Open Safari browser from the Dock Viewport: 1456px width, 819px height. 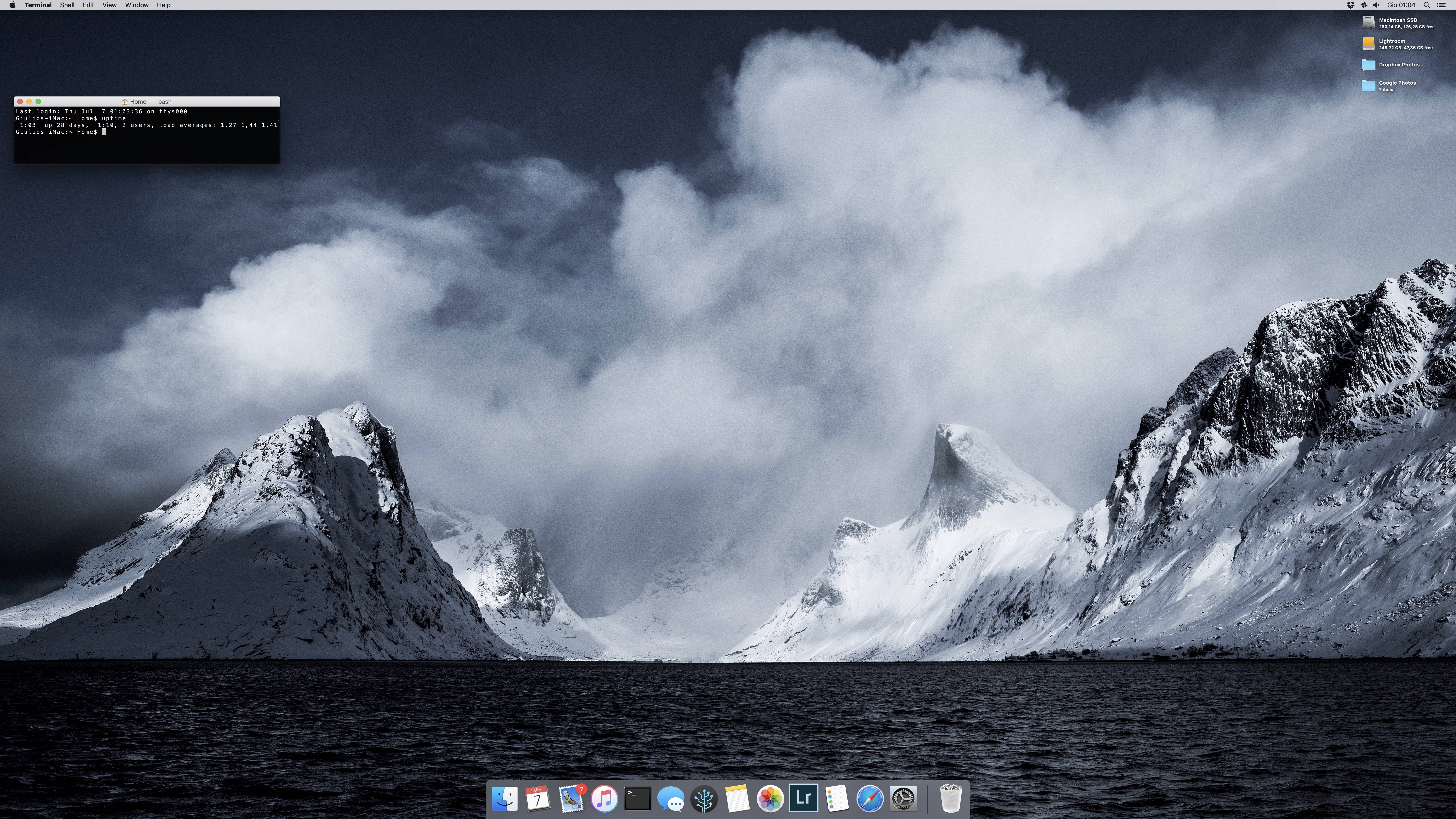click(x=870, y=799)
